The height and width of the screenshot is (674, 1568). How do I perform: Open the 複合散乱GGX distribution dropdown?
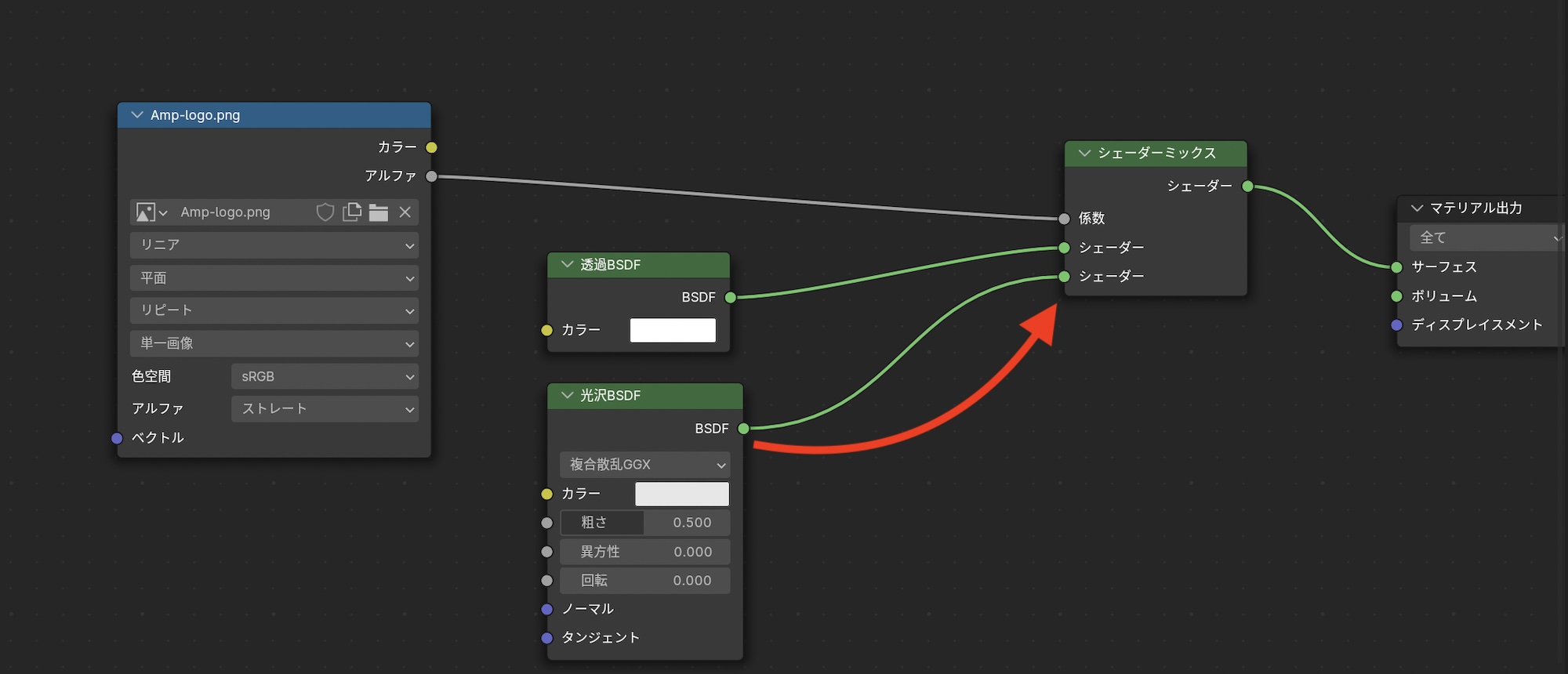[x=644, y=465]
